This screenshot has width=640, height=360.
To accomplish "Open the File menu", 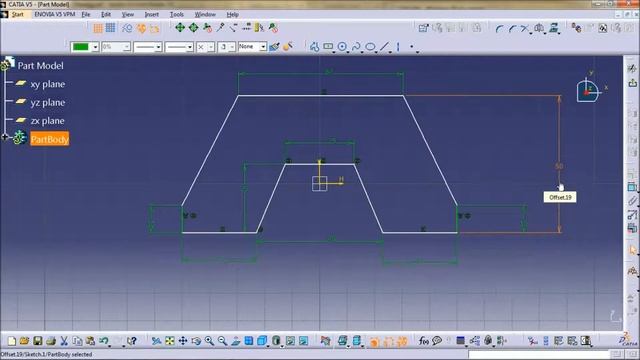I will click(x=86, y=14).
